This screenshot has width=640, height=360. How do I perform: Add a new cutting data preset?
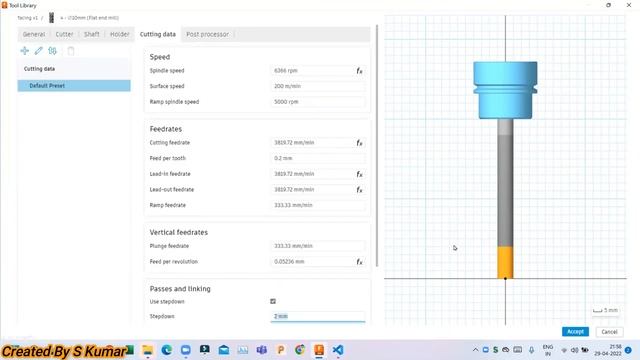(24, 51)
